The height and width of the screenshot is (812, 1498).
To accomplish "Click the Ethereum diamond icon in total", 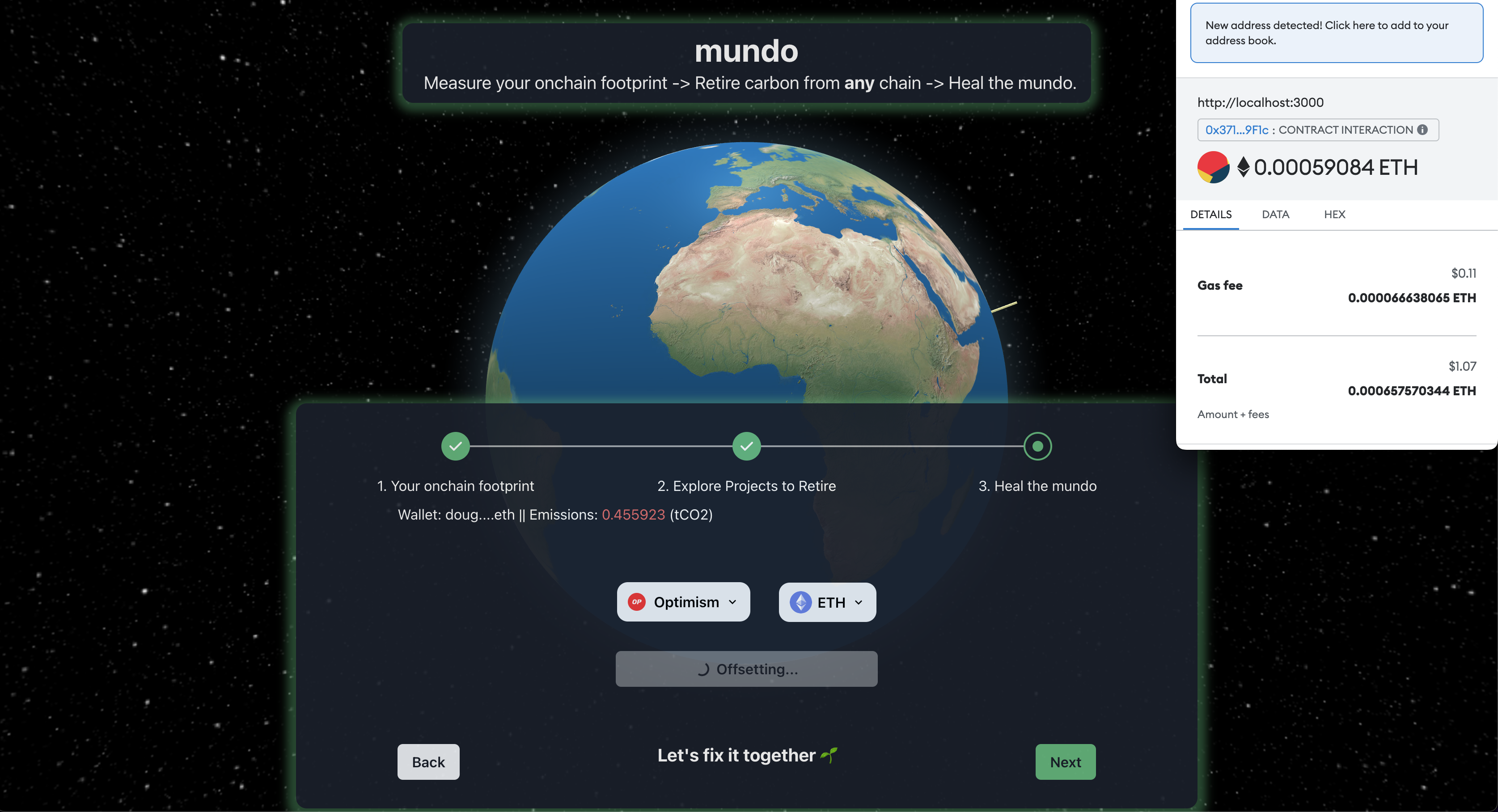I will 1243,167.
